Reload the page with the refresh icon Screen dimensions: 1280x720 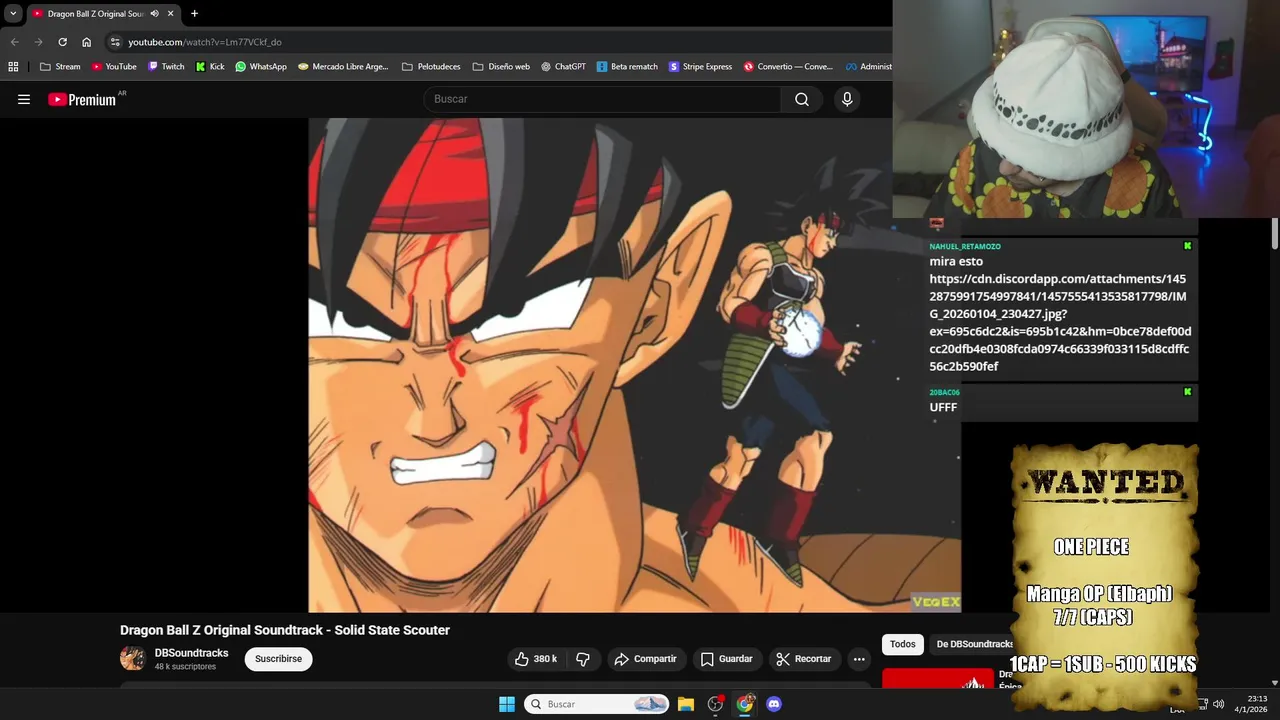62,42
